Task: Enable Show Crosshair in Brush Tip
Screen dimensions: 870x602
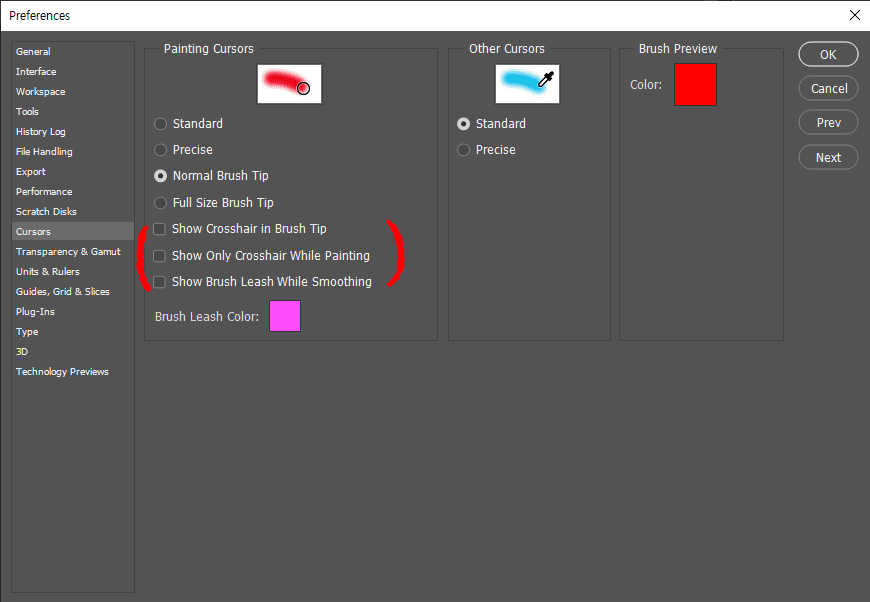Action: point(157,228)
